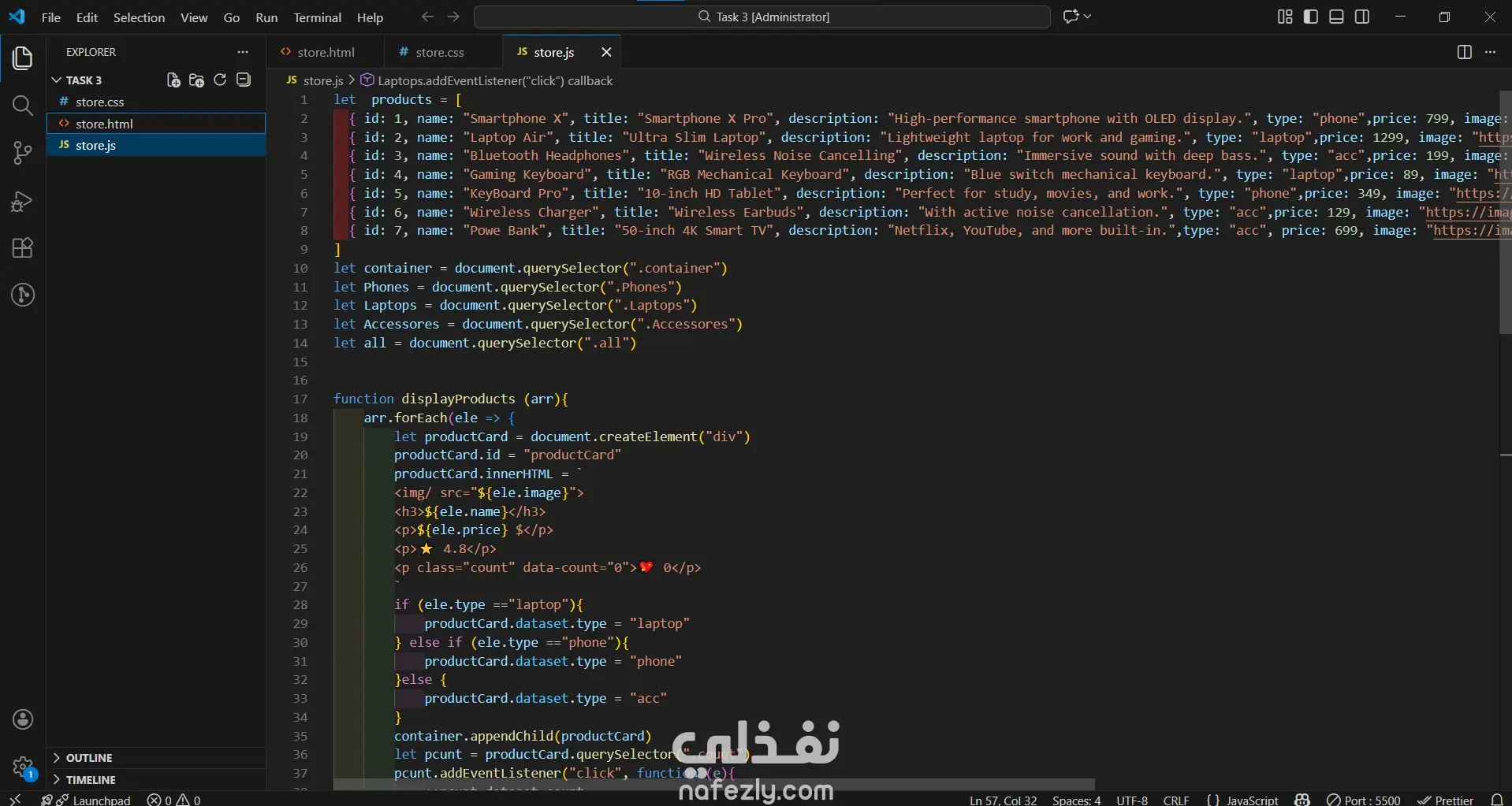The image size is (1512, 806).
Task: Open the Extensions view
Action: pos(23,248)
